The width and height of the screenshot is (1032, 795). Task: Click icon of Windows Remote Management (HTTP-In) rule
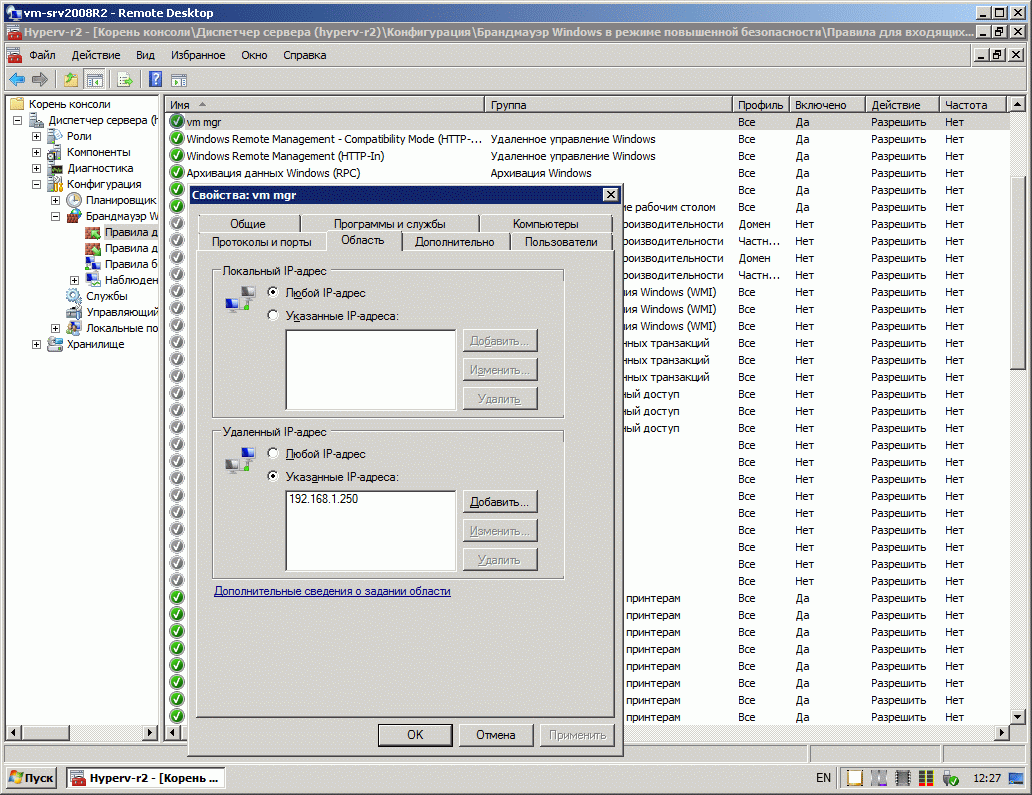(176, 156)
